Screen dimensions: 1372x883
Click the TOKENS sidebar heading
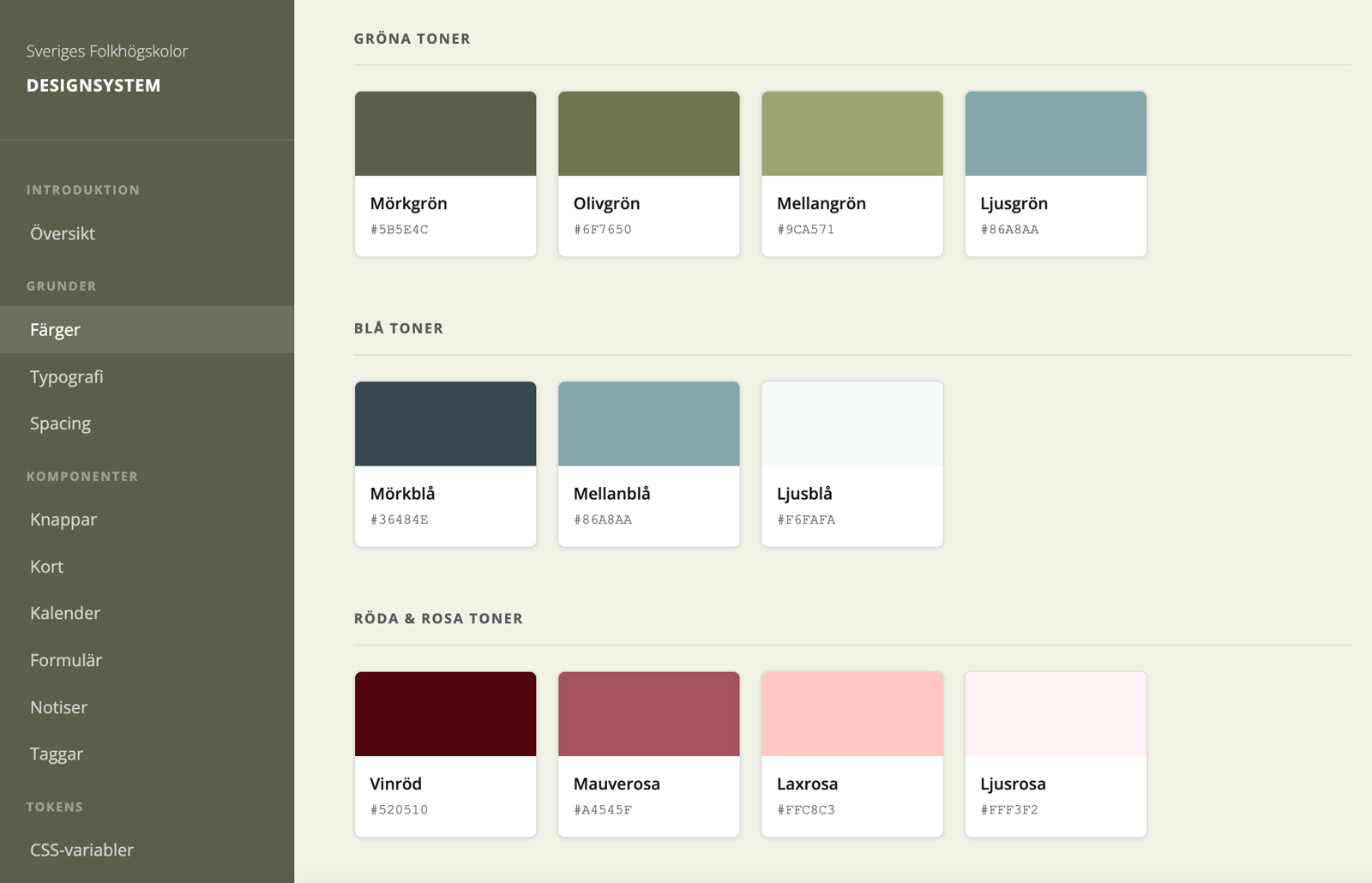coord(55,808)
